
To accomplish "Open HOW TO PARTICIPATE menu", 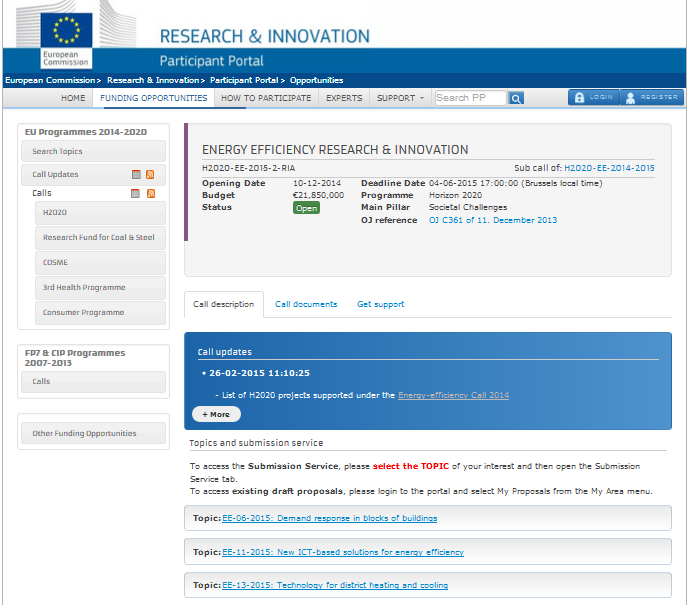I will pos(266,98).
